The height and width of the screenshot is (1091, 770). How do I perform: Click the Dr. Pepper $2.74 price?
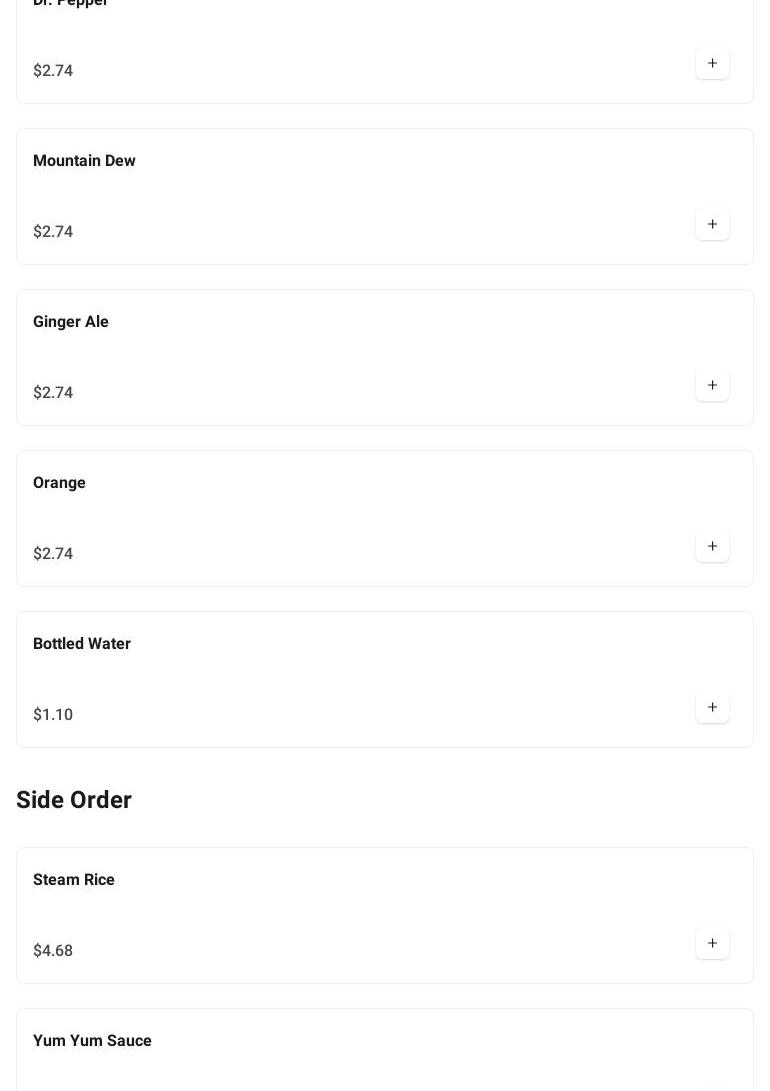[53, 71]
